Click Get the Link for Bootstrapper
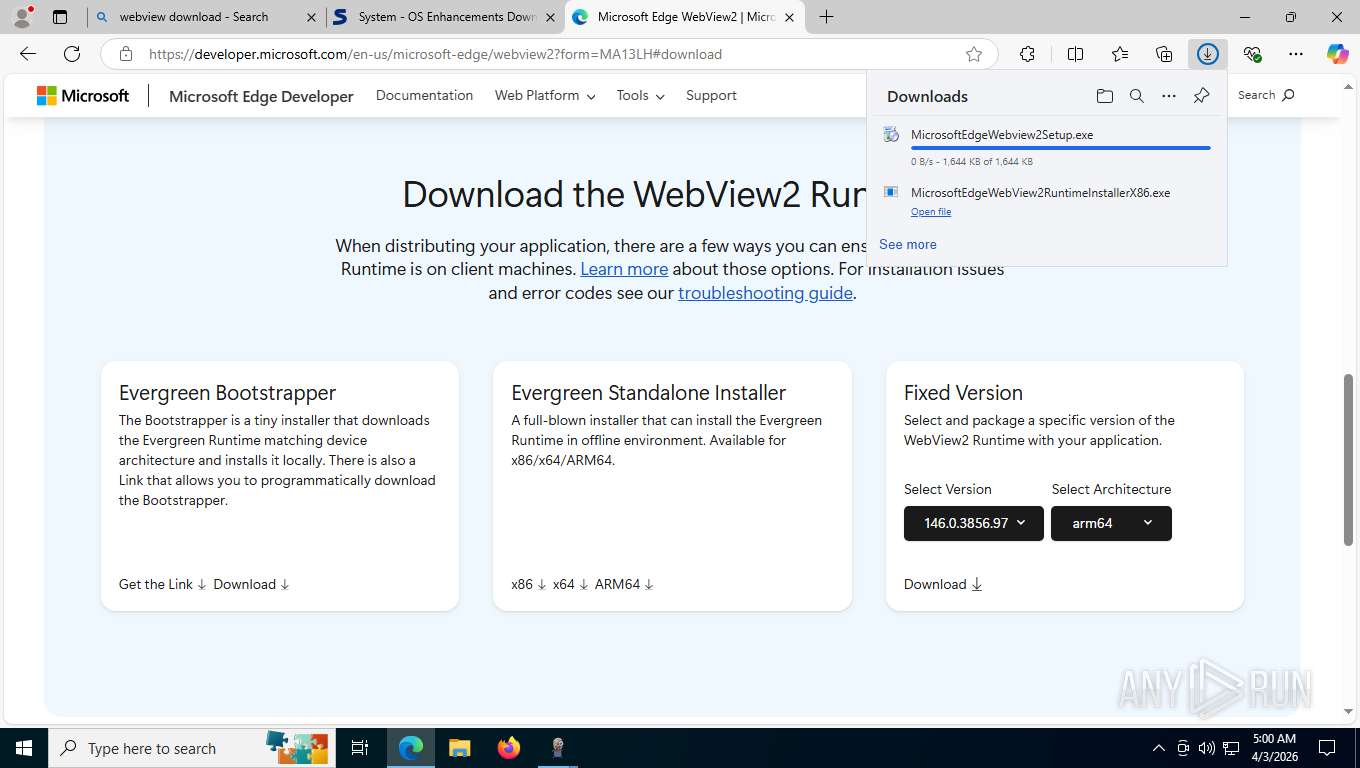Screen dimensions: 1360x768 (x=162, y=584)
